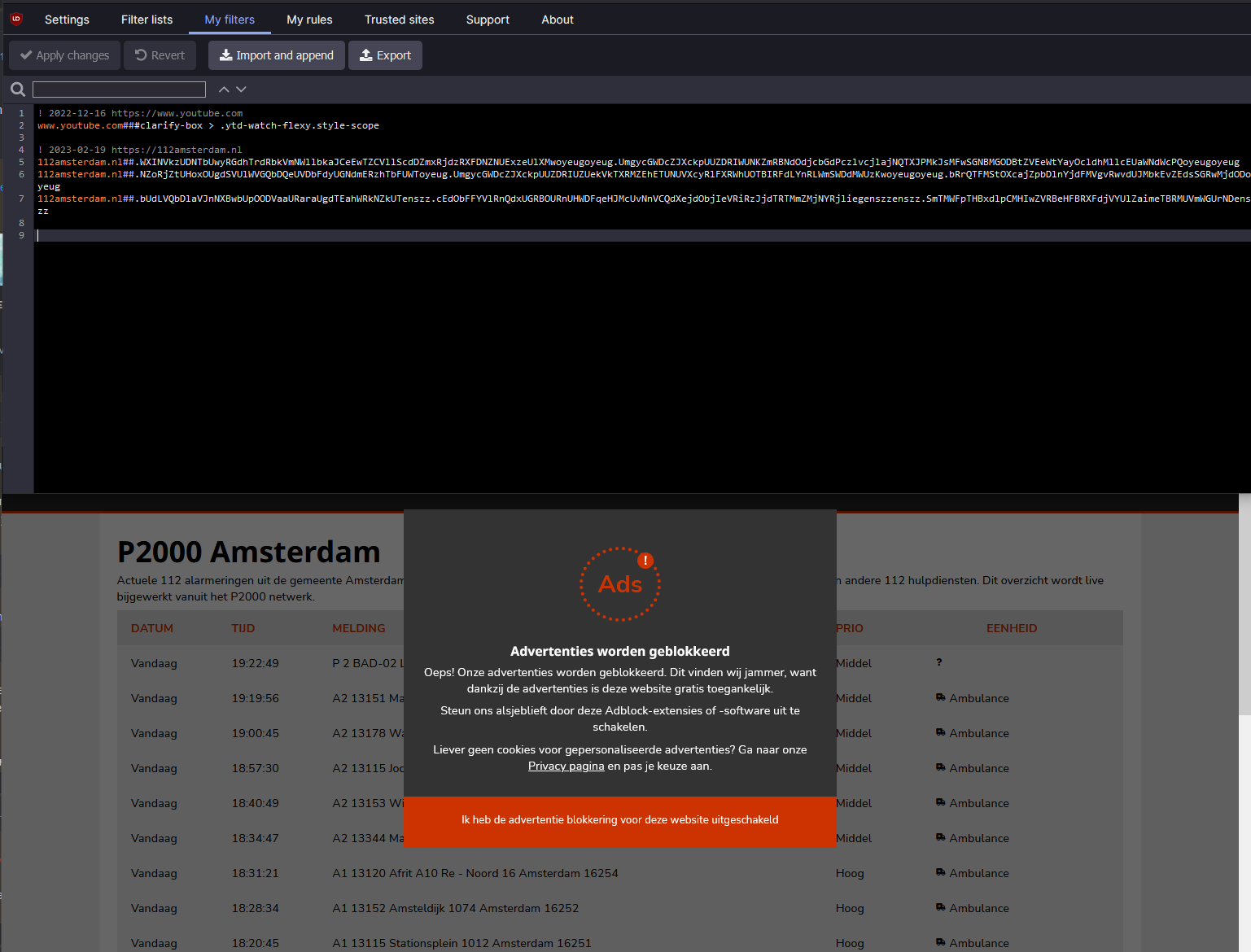Click the down chevron for next search match

(241, 89)
